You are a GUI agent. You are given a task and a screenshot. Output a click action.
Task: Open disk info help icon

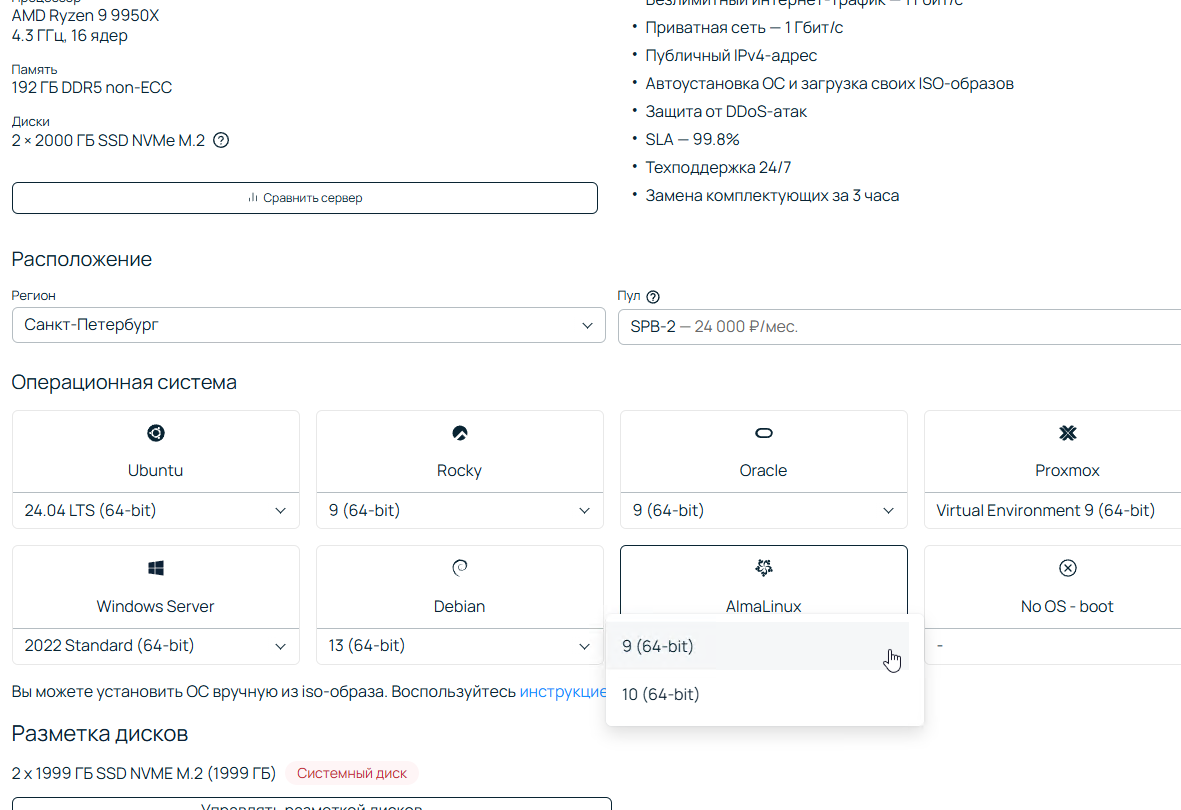[x=221, y=141]
